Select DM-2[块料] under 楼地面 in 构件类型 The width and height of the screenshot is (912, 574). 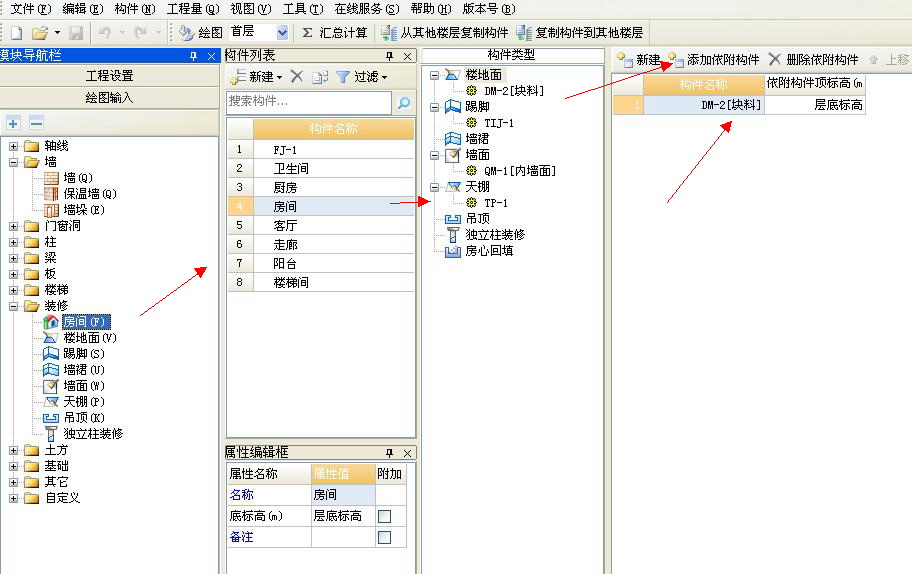tap(513, 91)
